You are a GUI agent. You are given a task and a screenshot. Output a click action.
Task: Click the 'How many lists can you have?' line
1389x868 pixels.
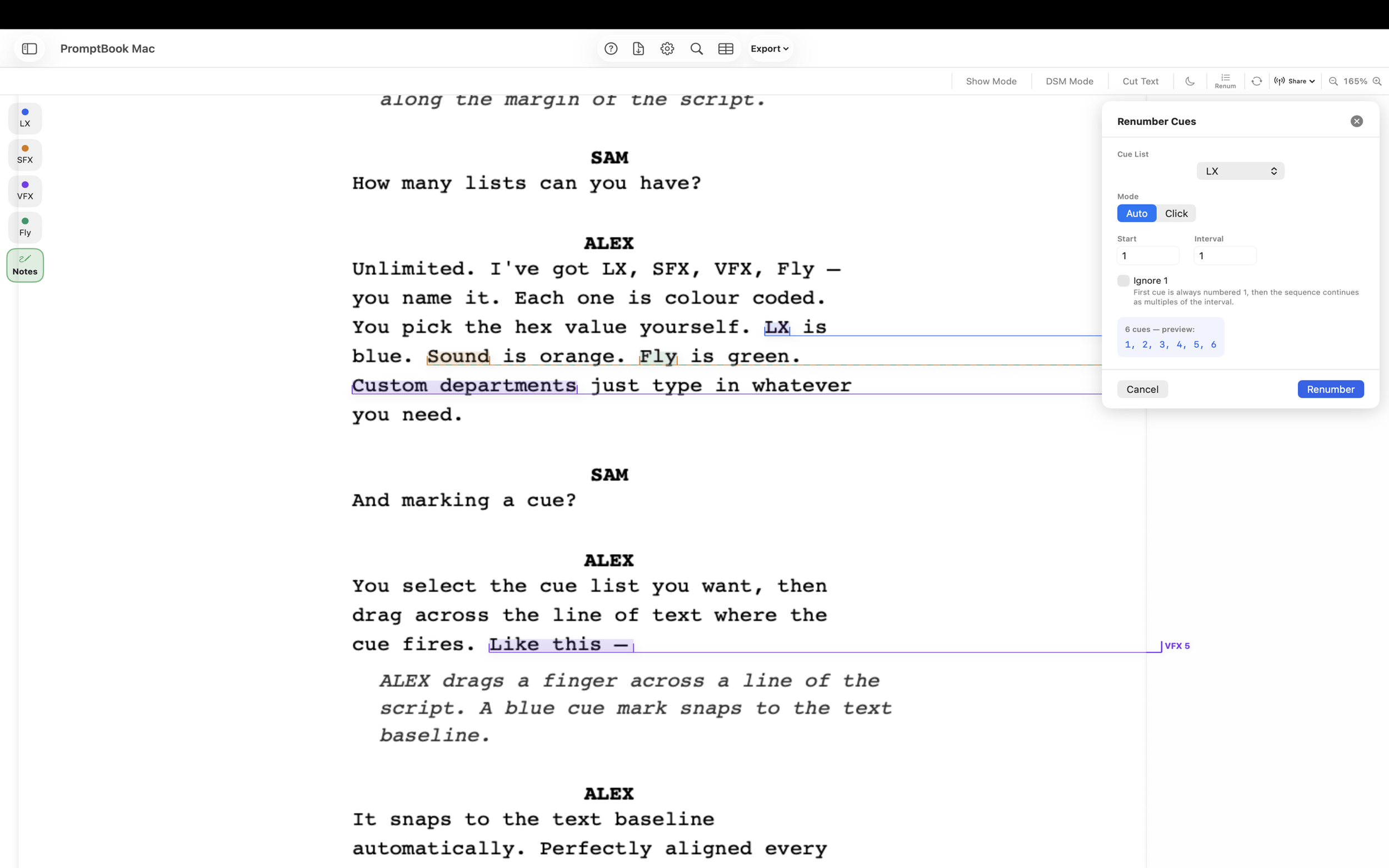pos(527,184)
